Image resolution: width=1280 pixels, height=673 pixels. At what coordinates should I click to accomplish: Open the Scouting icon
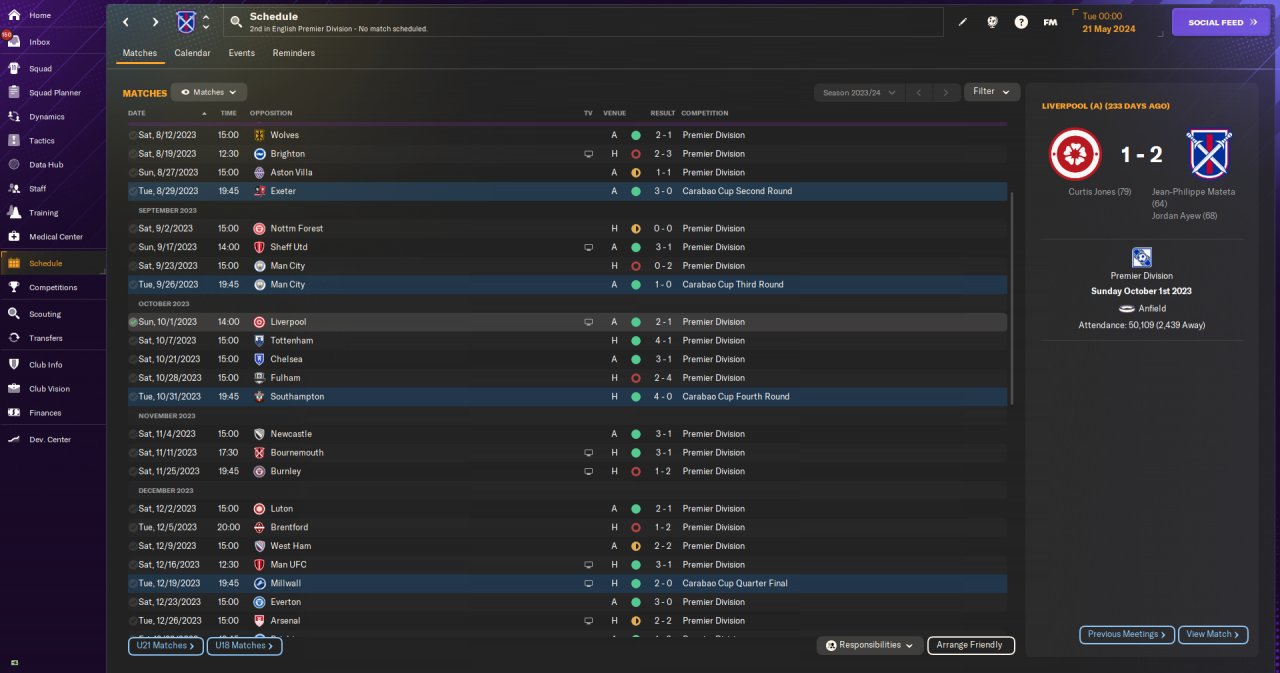click(x=14, y=314)
